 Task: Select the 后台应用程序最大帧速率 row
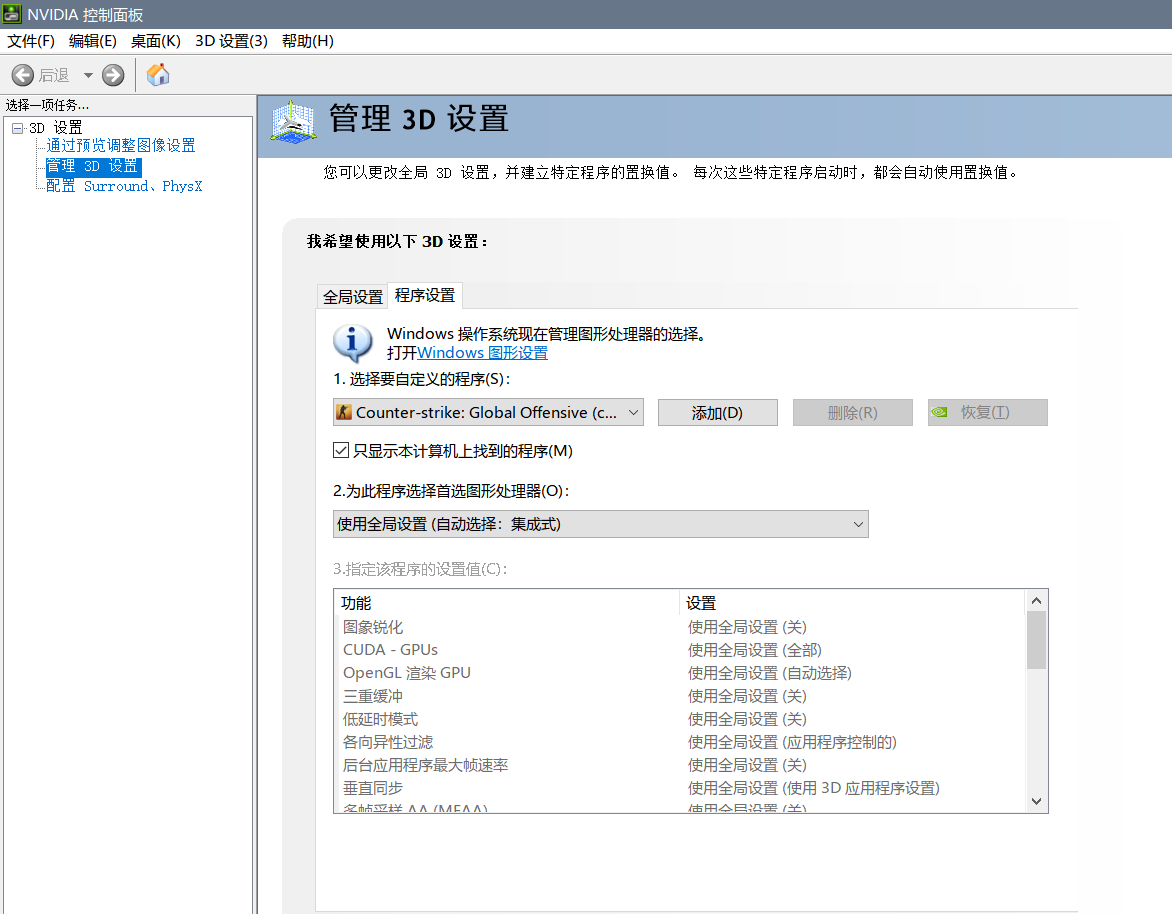[x=679, y=765]
